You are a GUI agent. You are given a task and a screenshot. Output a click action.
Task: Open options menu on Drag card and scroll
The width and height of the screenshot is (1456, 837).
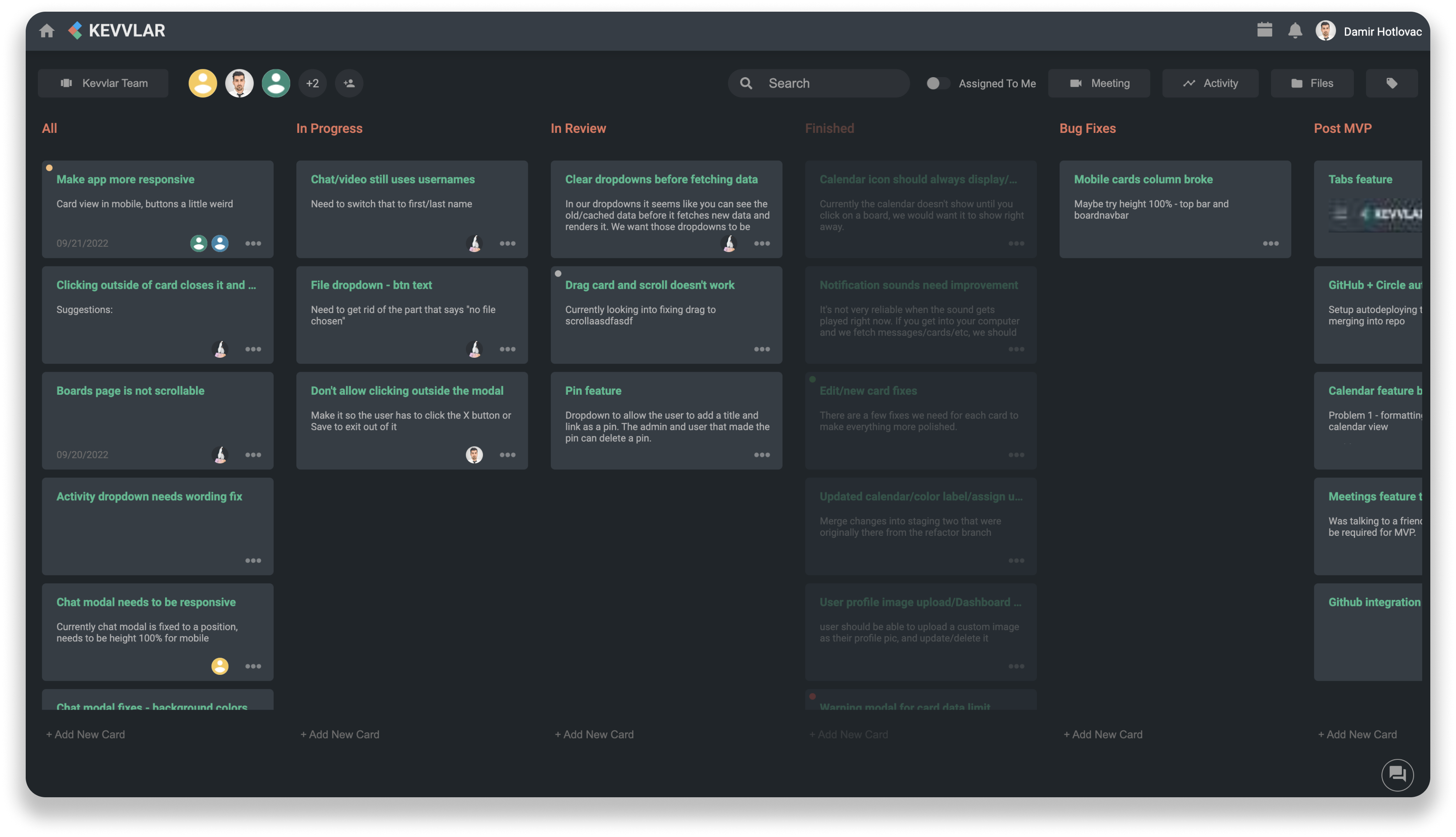pos(762,349)
